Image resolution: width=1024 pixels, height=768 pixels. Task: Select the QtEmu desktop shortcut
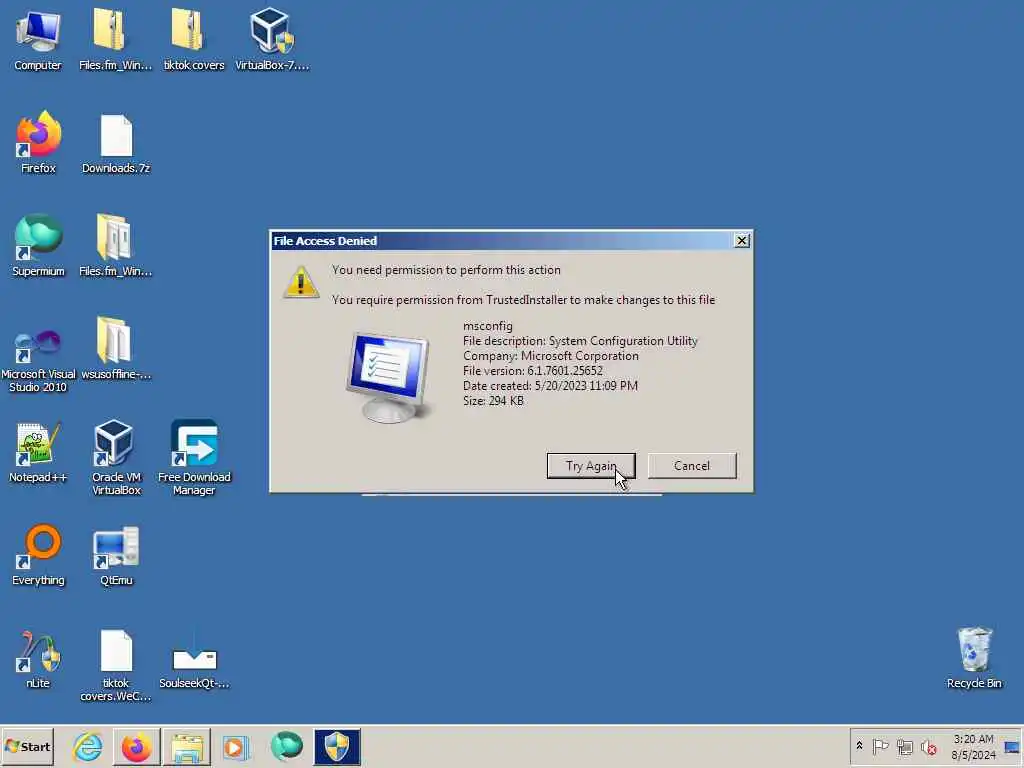tap(116, 555)
